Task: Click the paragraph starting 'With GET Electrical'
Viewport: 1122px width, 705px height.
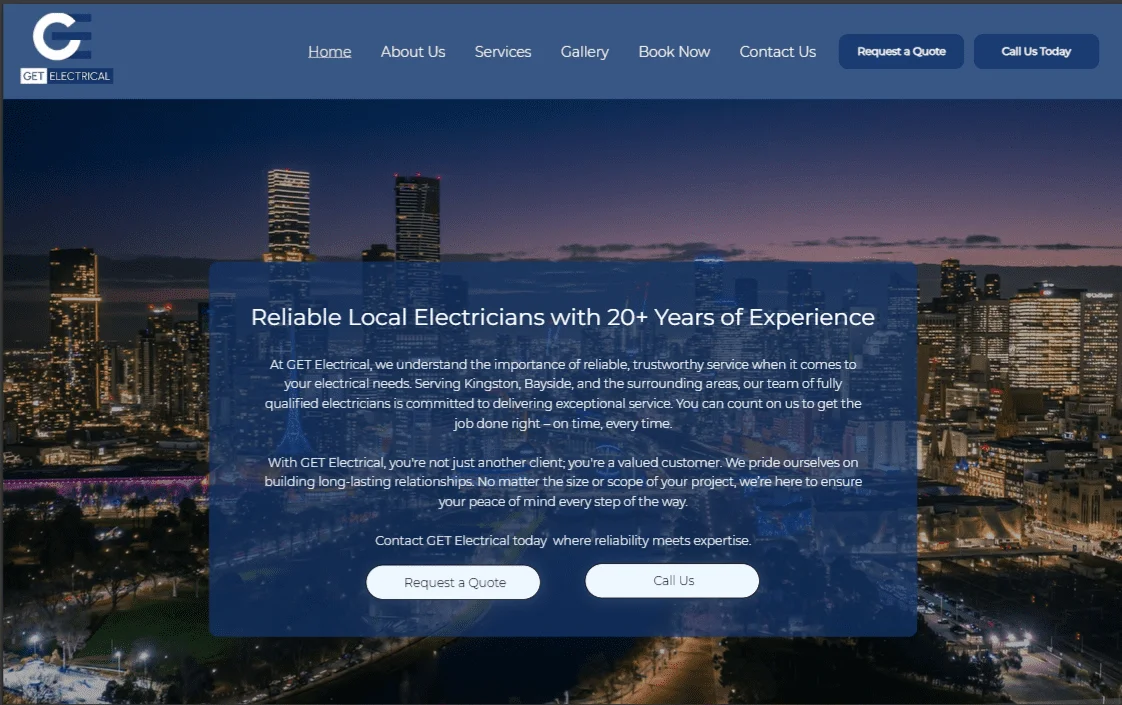Action: (x=562, y=482)
